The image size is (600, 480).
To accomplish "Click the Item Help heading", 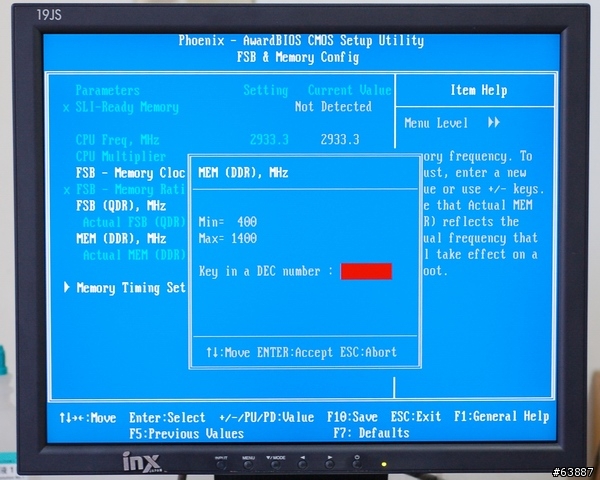I will click(479, 90).
